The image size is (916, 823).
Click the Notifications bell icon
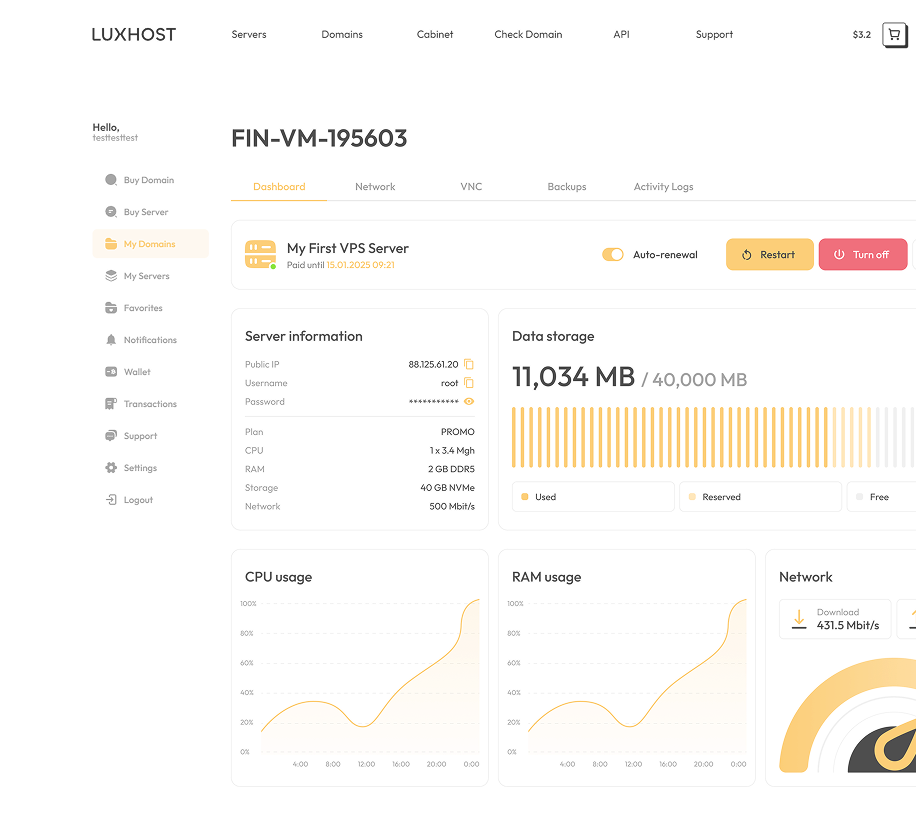click(111, 340)
